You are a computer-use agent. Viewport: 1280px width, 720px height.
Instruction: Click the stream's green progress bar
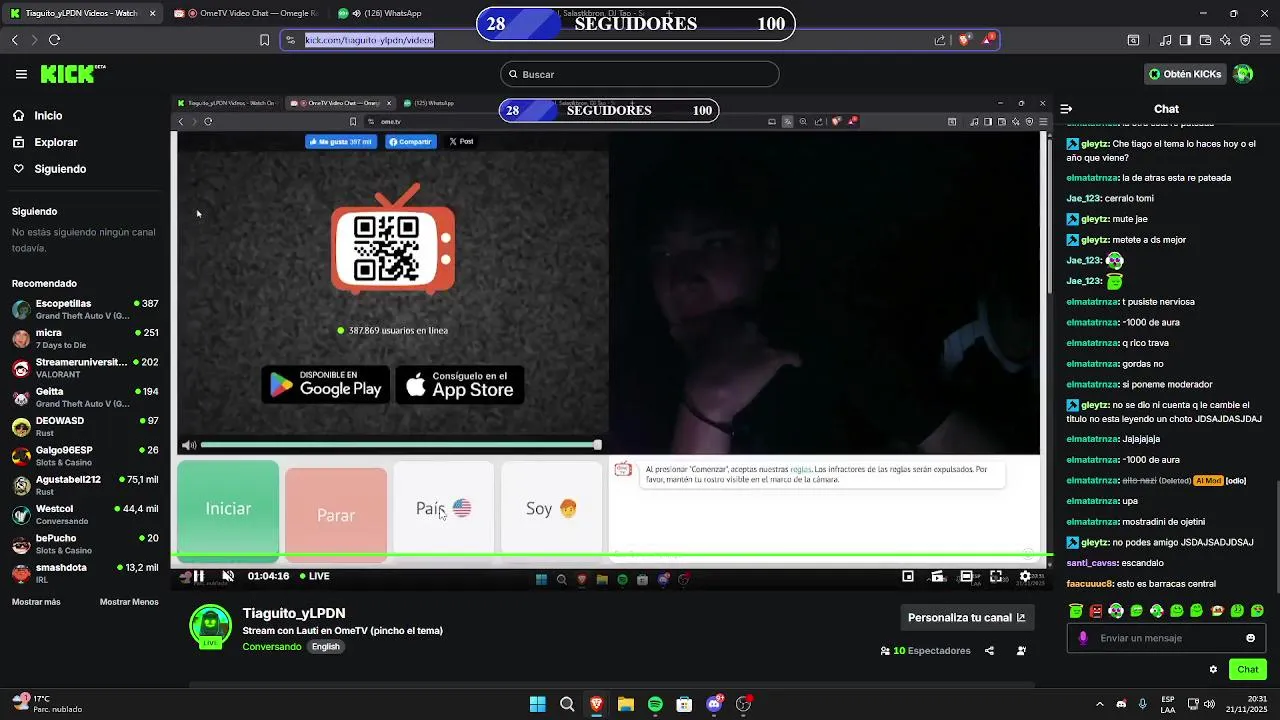(610, 554)
